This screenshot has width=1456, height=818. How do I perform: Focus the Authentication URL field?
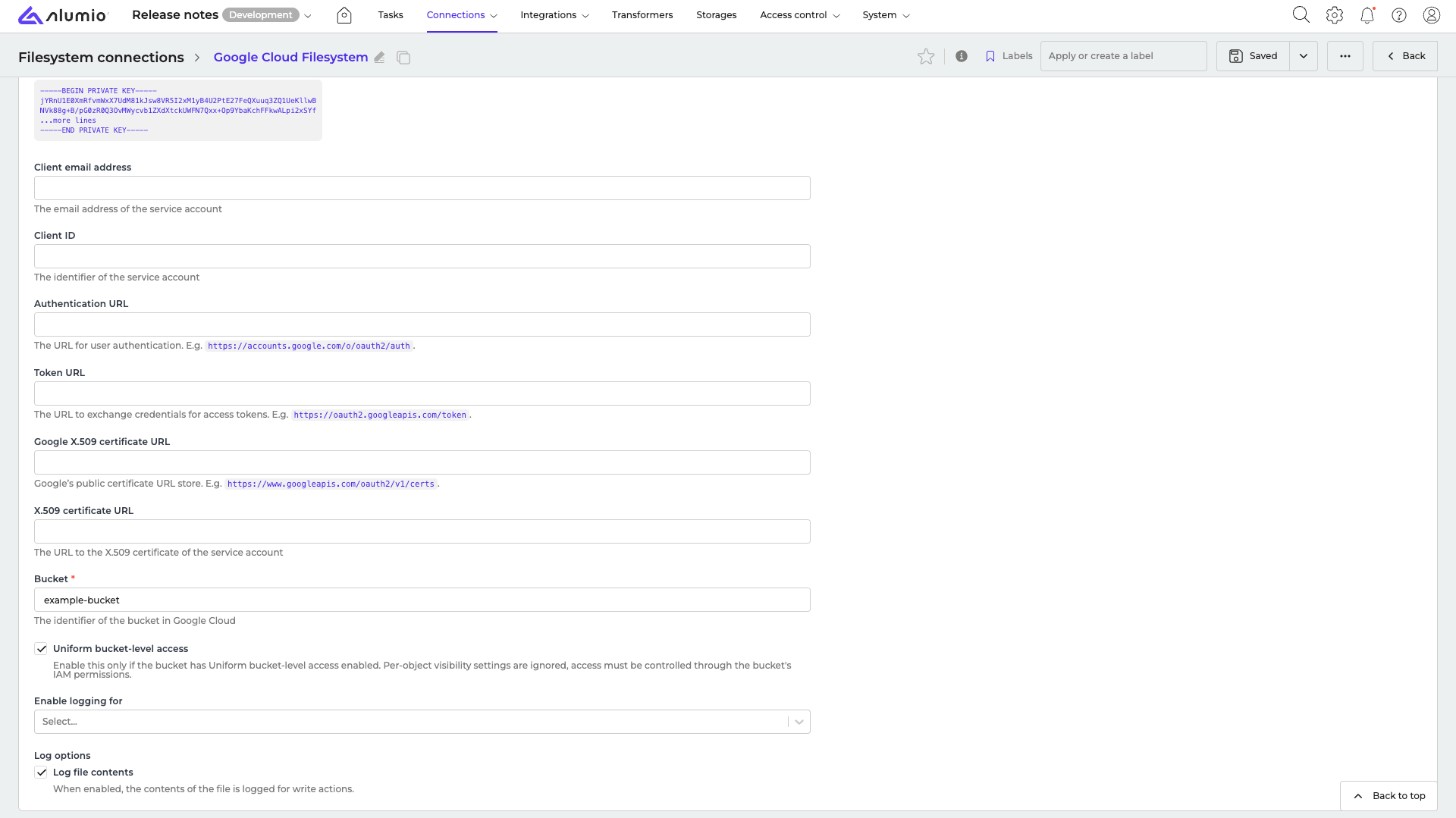pos(422,324)
